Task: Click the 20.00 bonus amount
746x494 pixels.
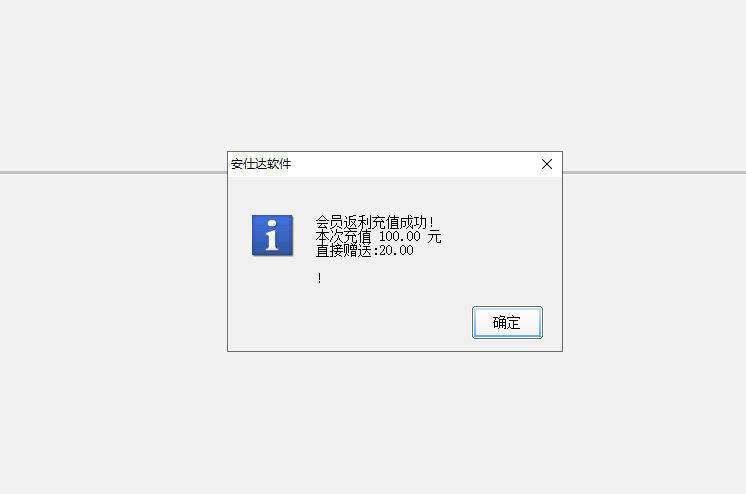Action: tap(396, 250)
